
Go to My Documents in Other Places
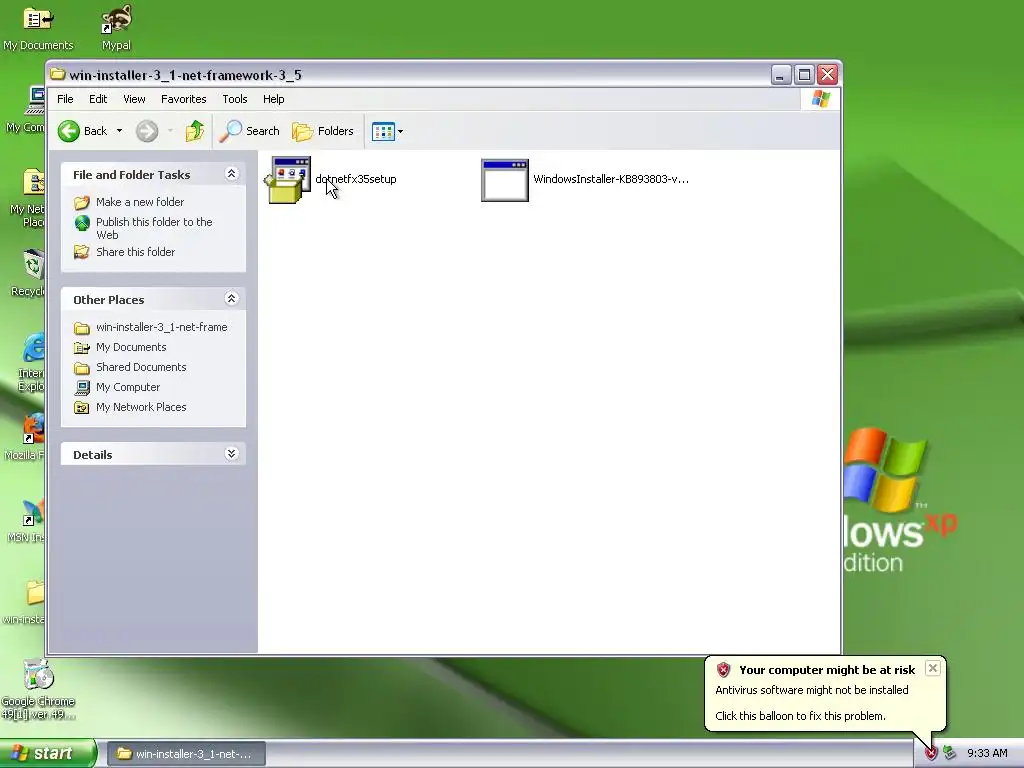(131, 347)
